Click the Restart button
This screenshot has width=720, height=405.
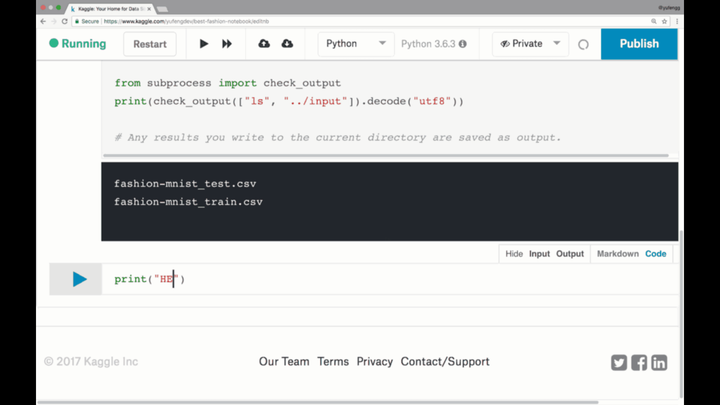pyautogui.click(x=150, y=44)
